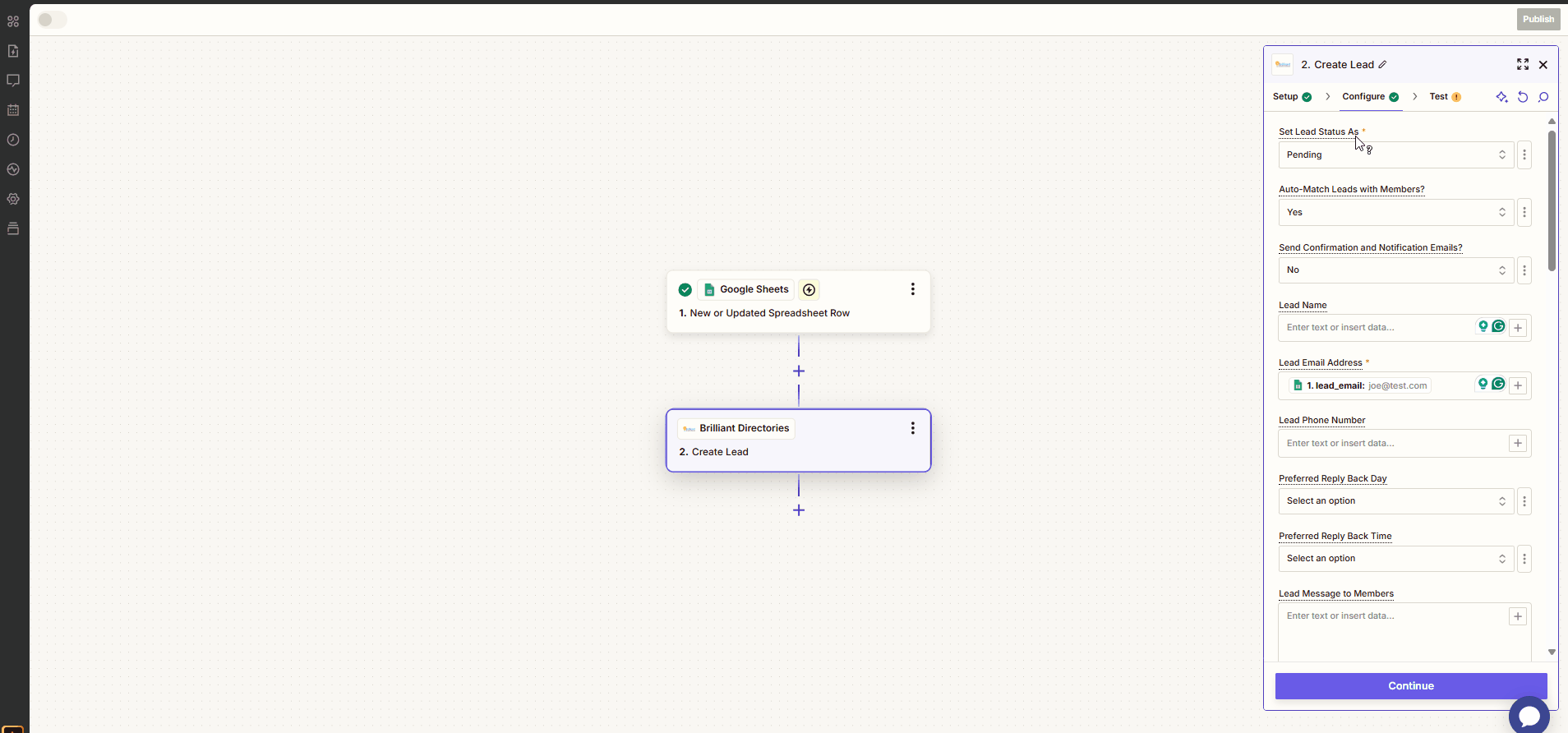Click the Continue button

(1411, 686)
